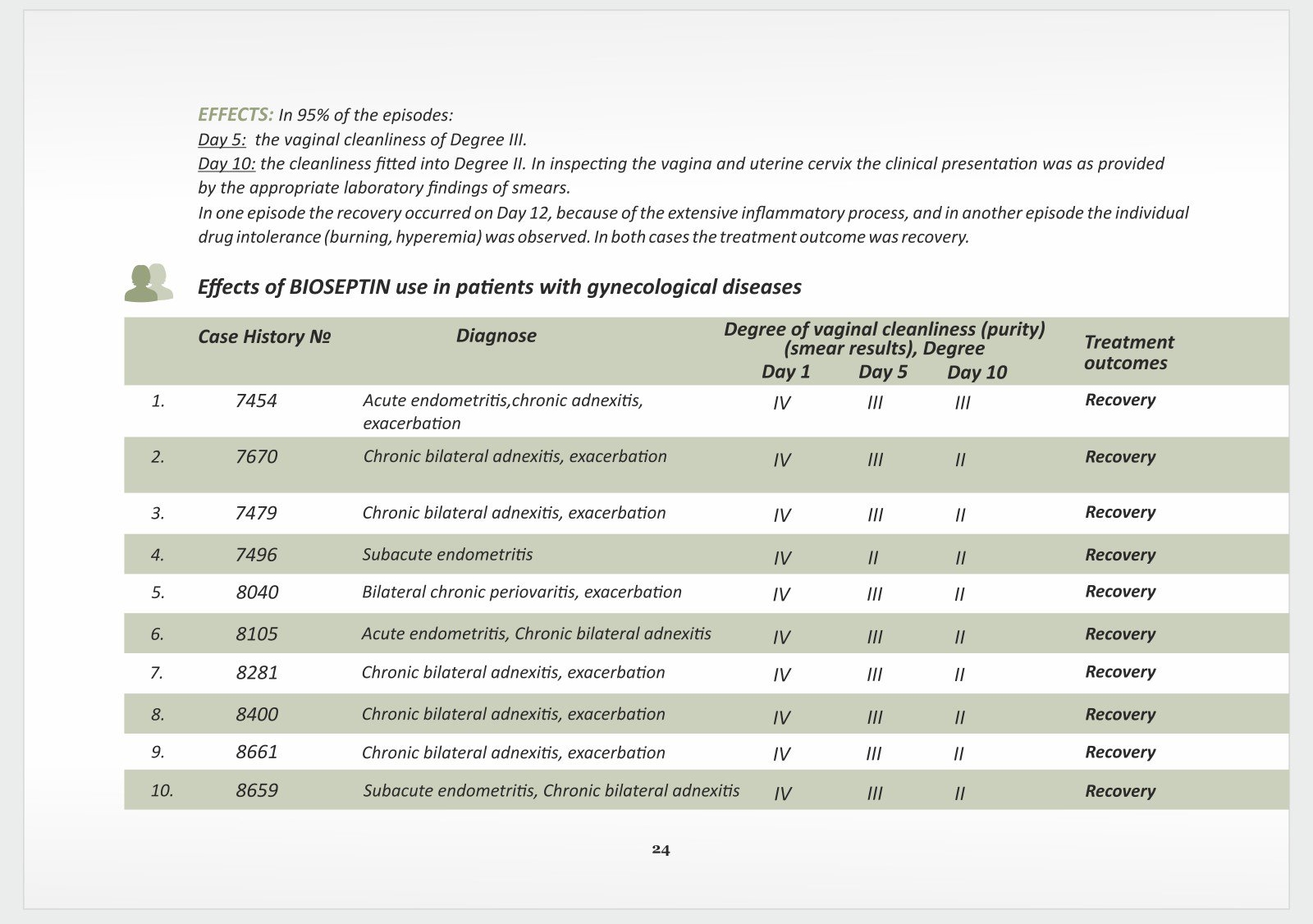Click the two-person patients icon
1313x924 pixels.
tap(149, 282)
